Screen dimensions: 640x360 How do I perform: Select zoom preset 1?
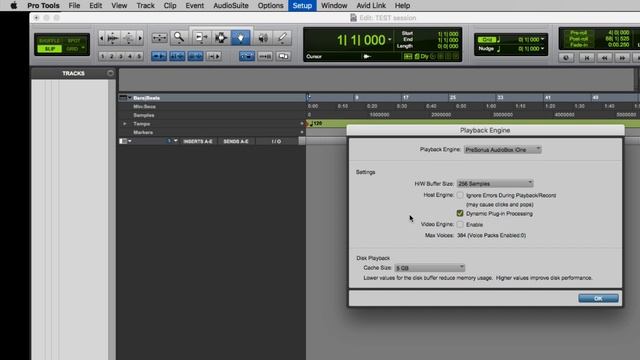click(x=103, y=56)
